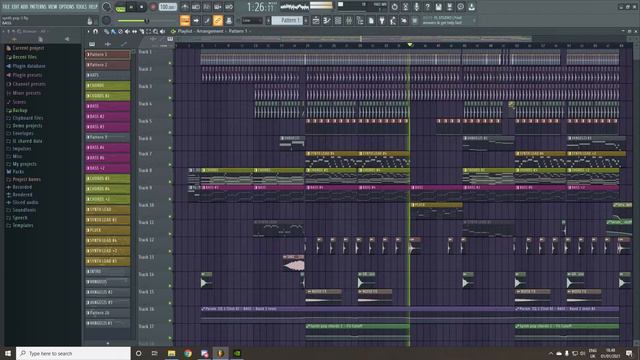The image size is (640, 360).
Task: Select Pattern 1 in picker list
Action: 108,54
